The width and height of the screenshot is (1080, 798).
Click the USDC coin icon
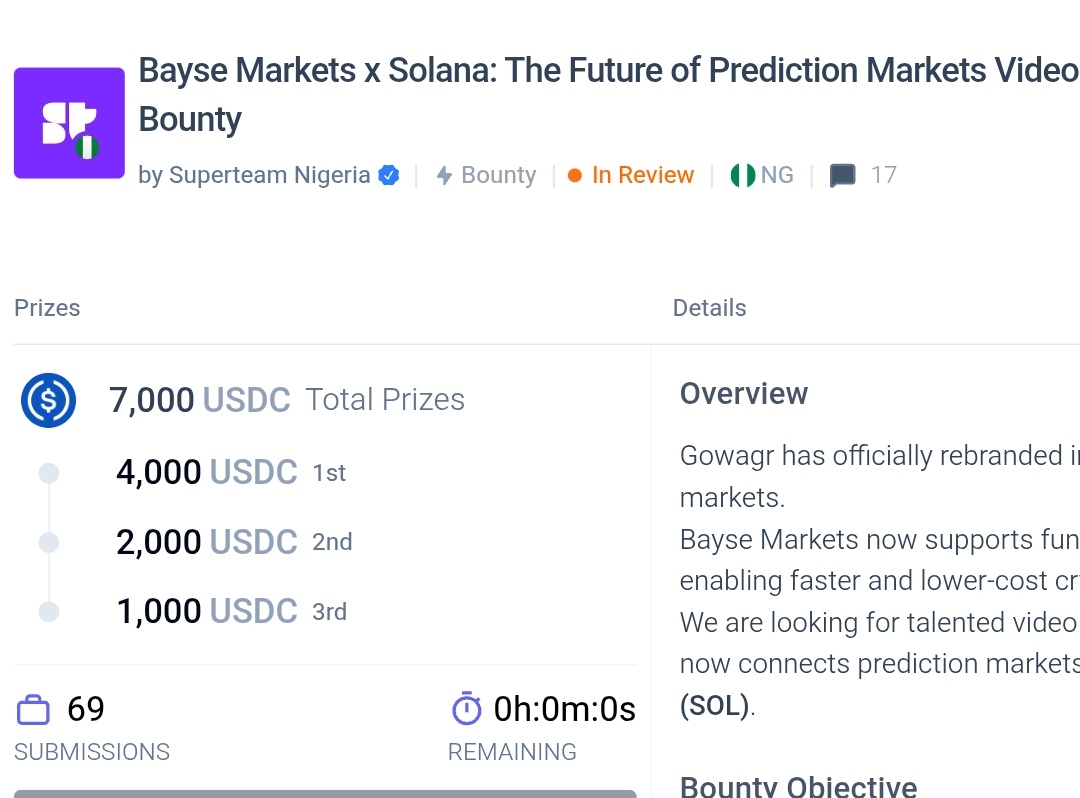tap(48, 400)
